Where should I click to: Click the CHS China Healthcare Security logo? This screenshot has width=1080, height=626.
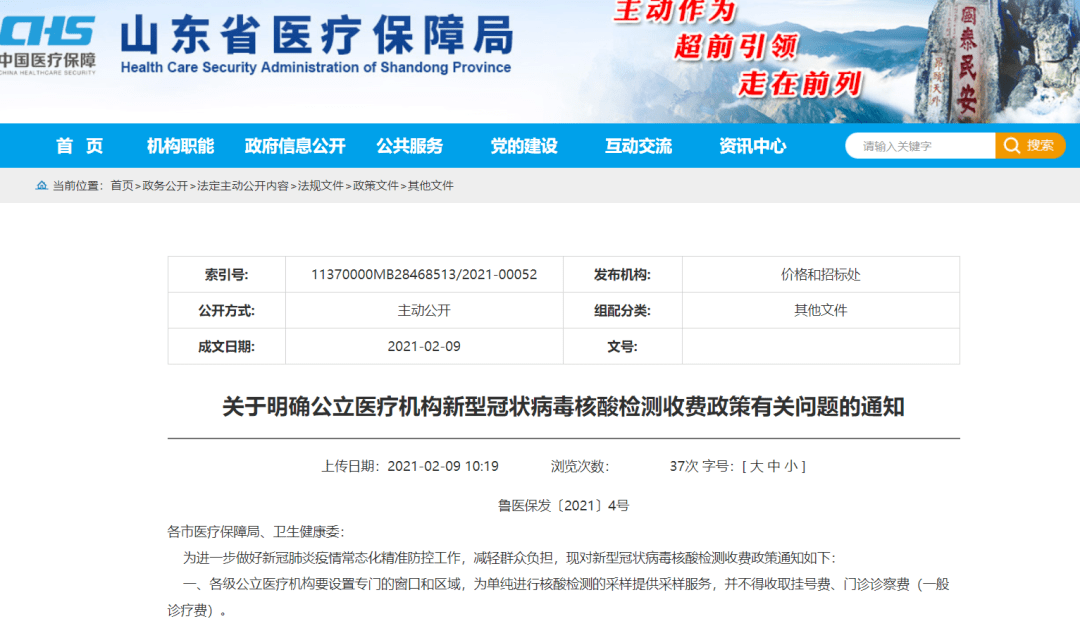click(48, 45)
